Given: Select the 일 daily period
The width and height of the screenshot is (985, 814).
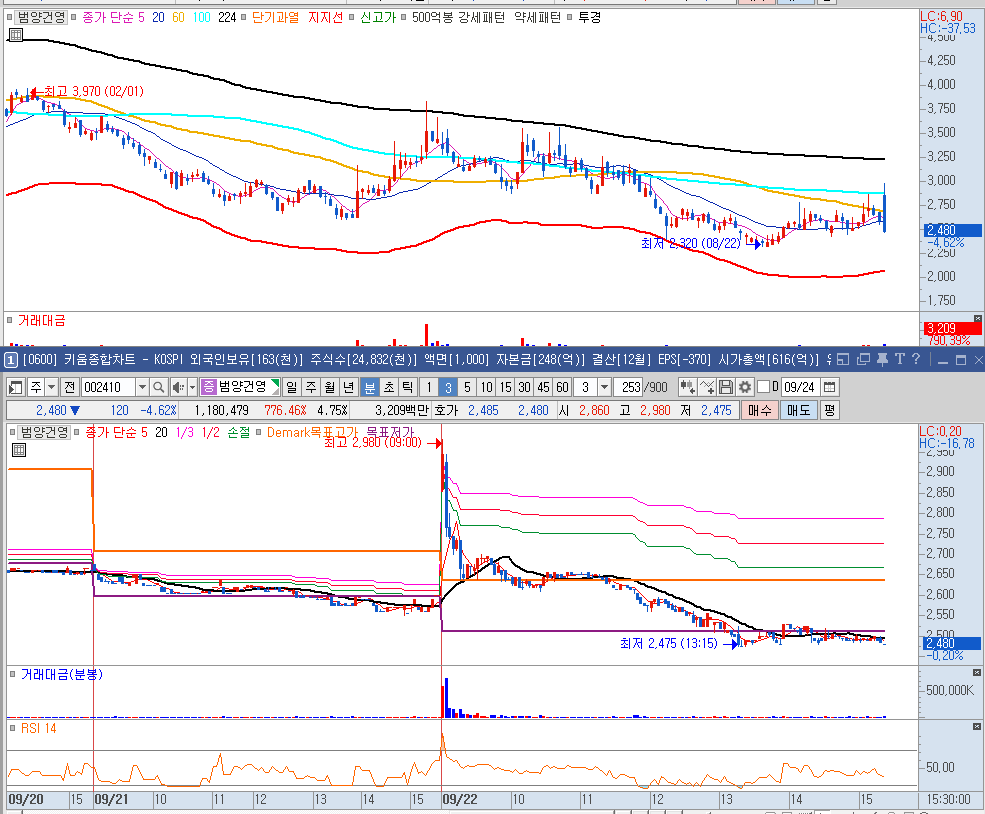Looking at the screenshot, I should pos(291,387).
